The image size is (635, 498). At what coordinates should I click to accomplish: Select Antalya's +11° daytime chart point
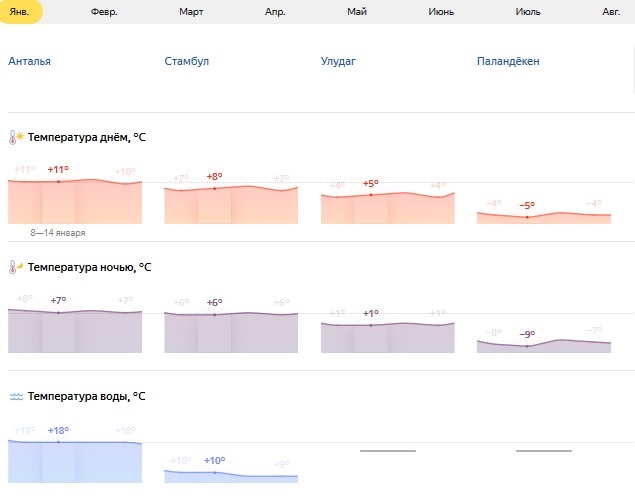click(x=58, y=182)
